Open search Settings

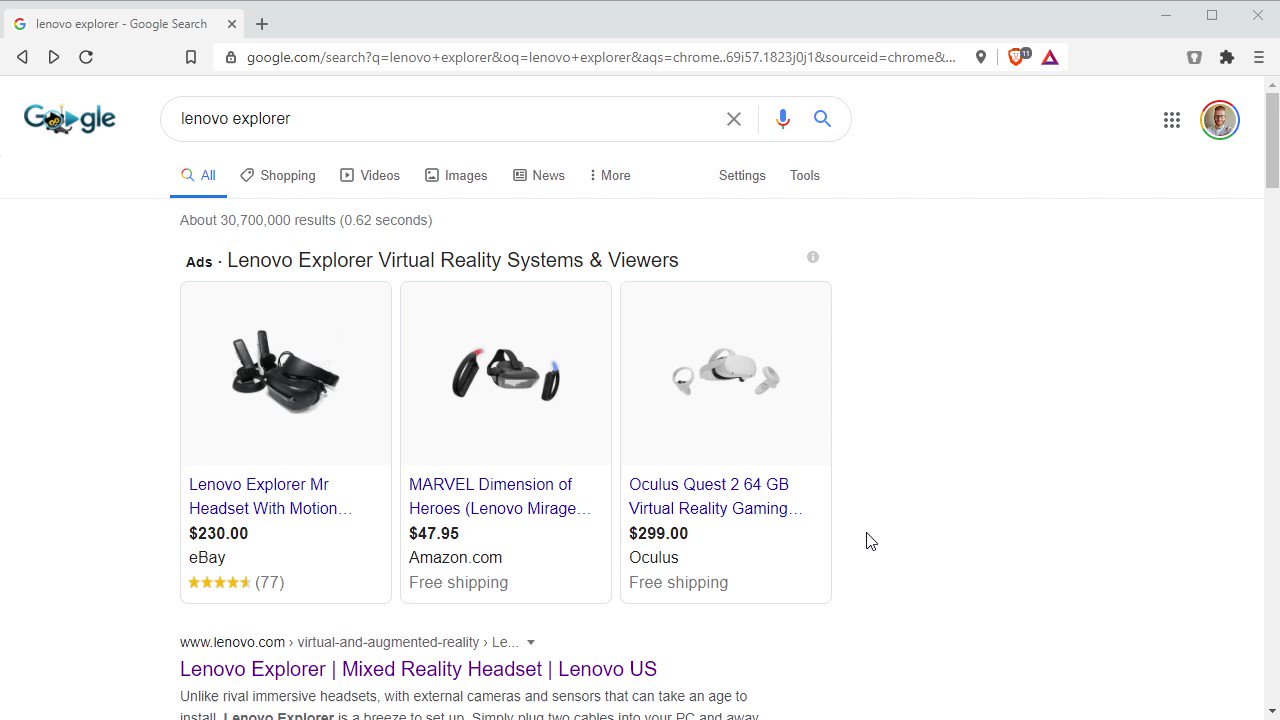pos(742,175)
